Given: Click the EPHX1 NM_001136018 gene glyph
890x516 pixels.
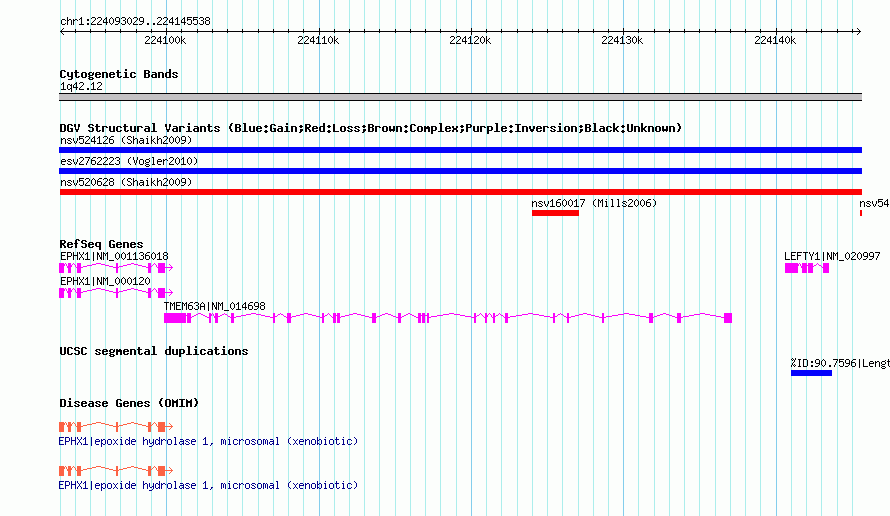Looking at the screenshot, I should tap(116, 267).
